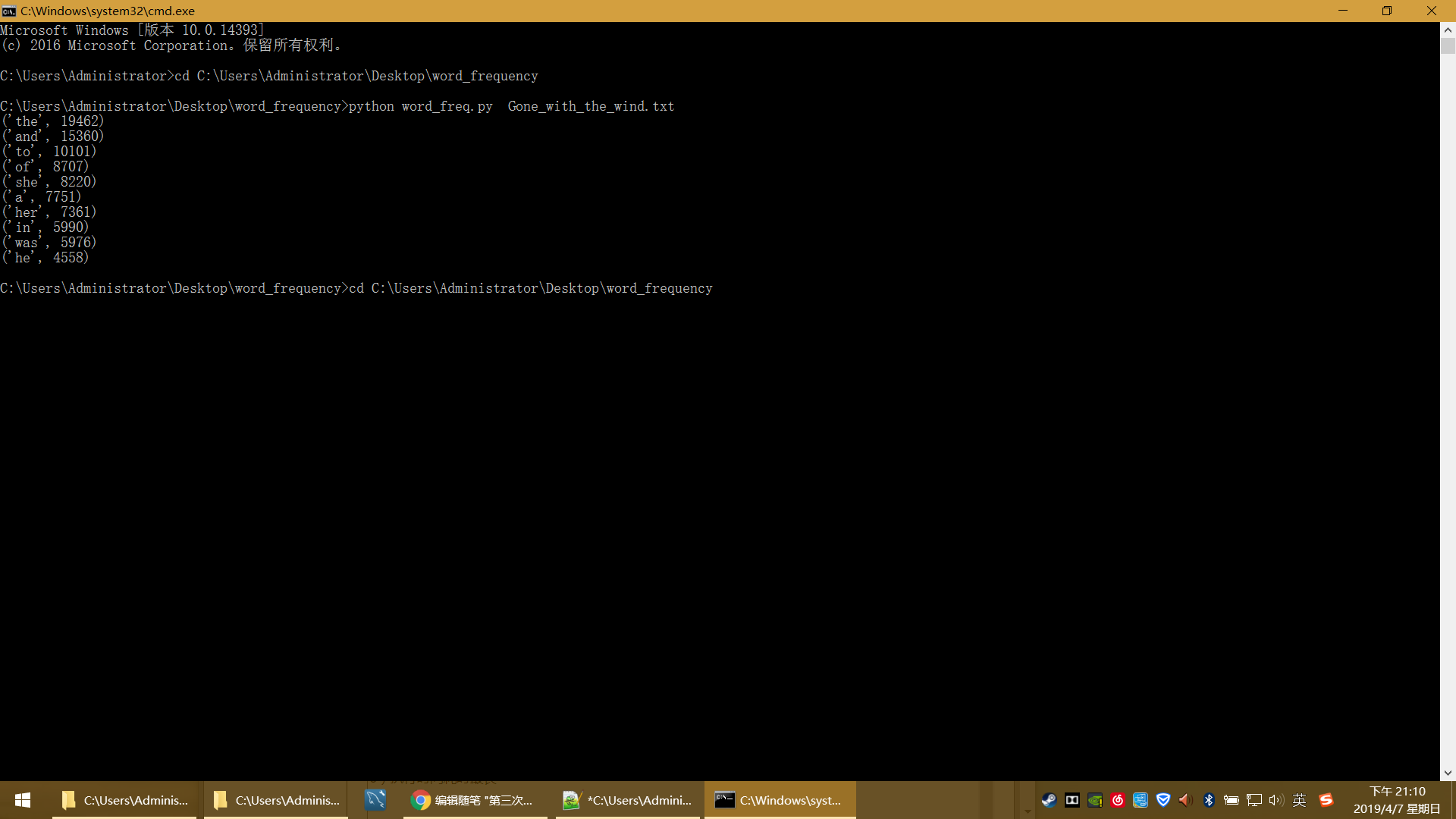This screenshot has width=1456, height=819.
Task: Click the Bluetooth tray icon
Action: point(1209,800)
